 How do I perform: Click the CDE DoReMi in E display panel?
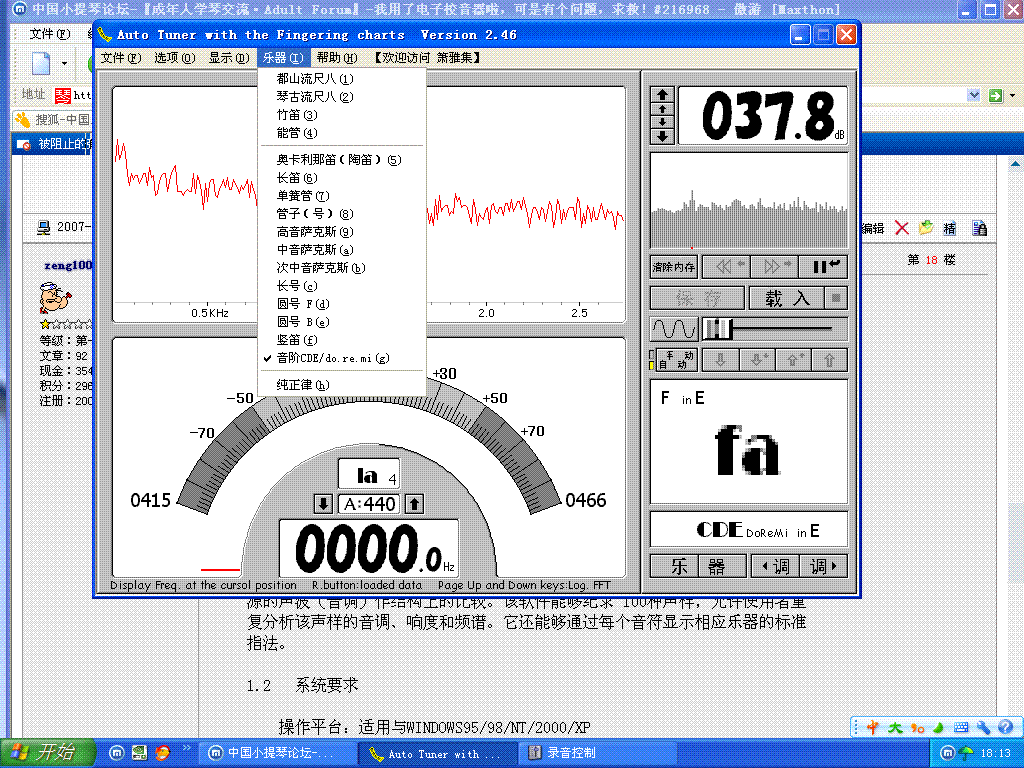[x=749, y=529]
